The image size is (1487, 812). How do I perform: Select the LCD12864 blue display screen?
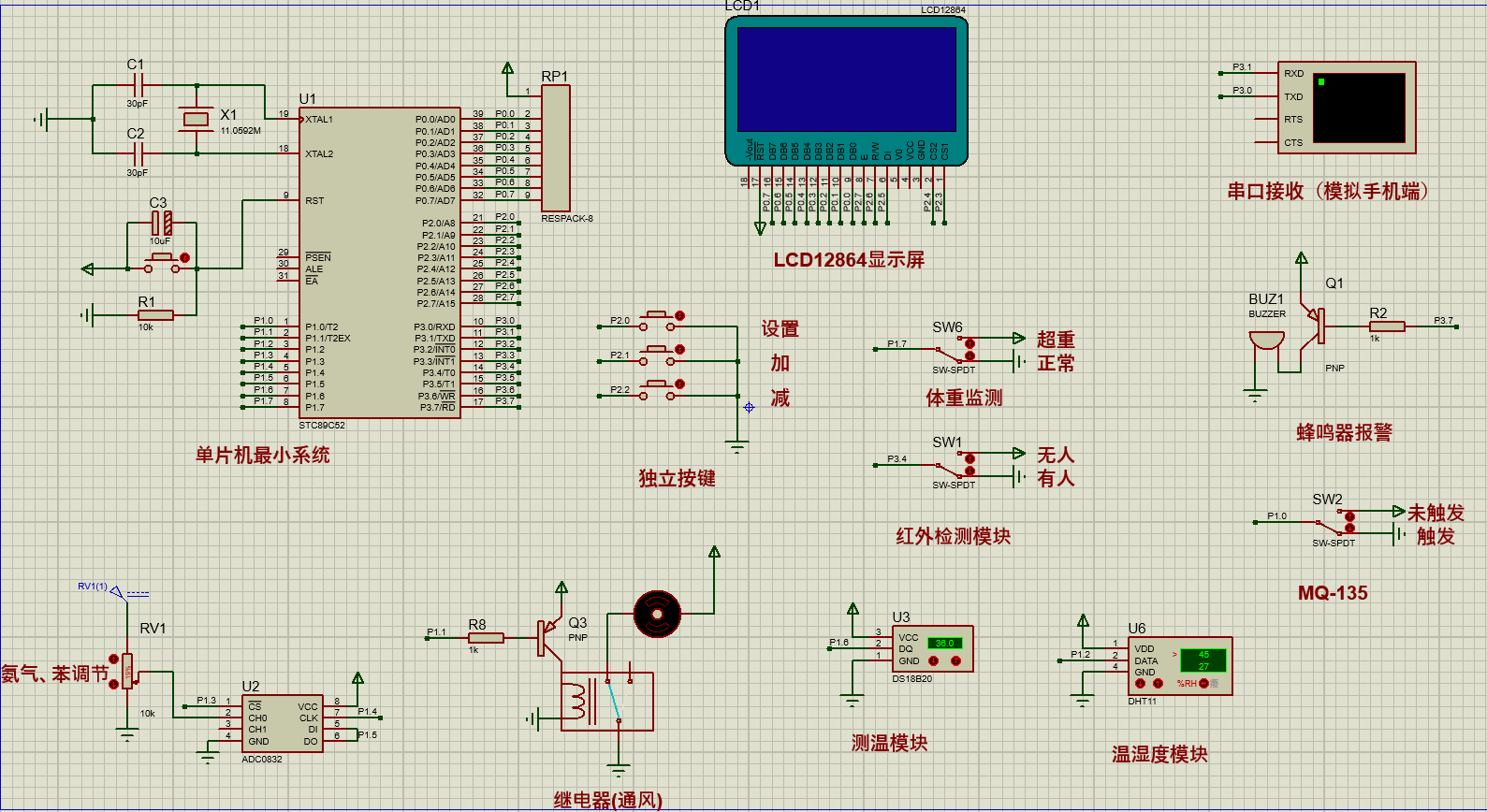tap(846, 79)
